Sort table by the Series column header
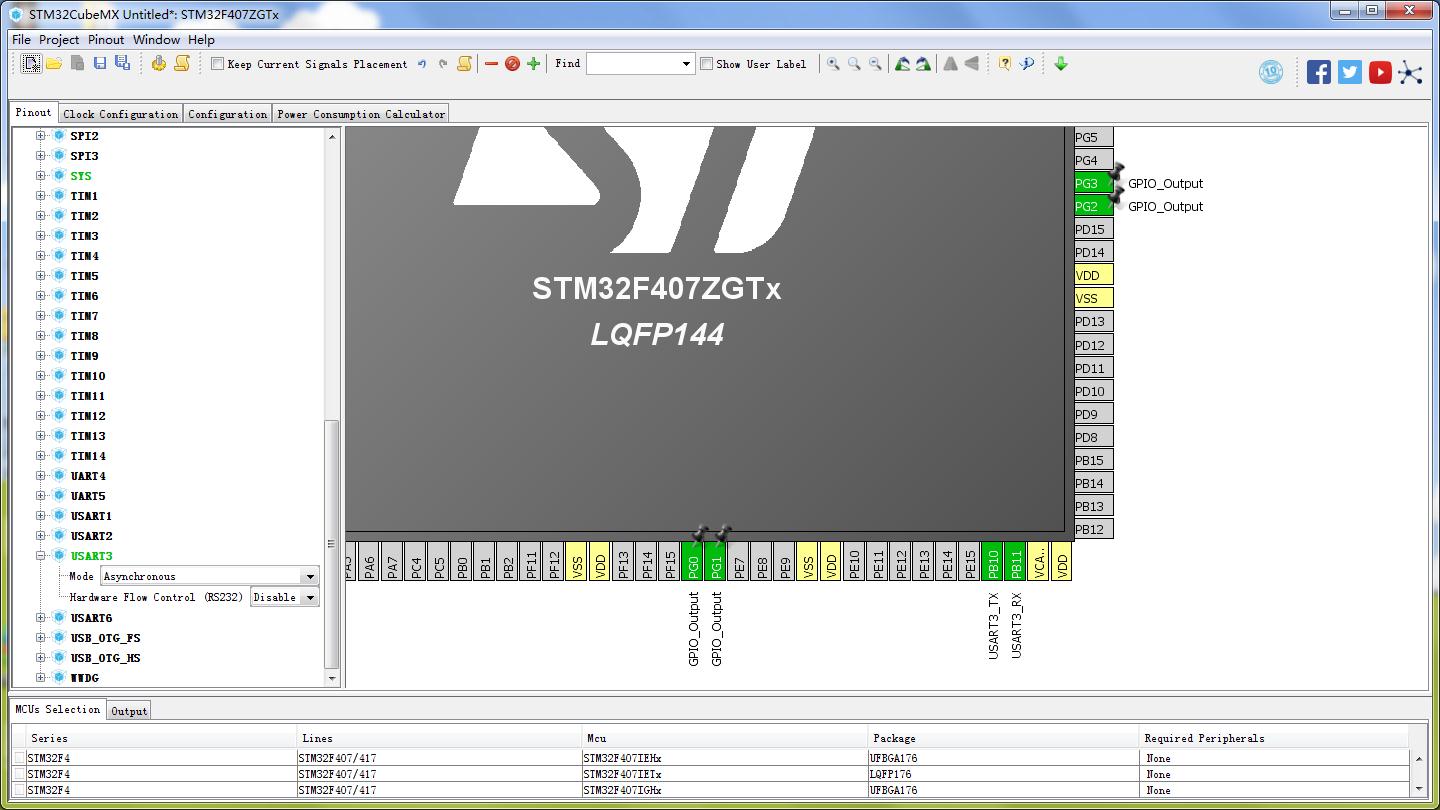1440x810 pixels. [x=162, y=738]
